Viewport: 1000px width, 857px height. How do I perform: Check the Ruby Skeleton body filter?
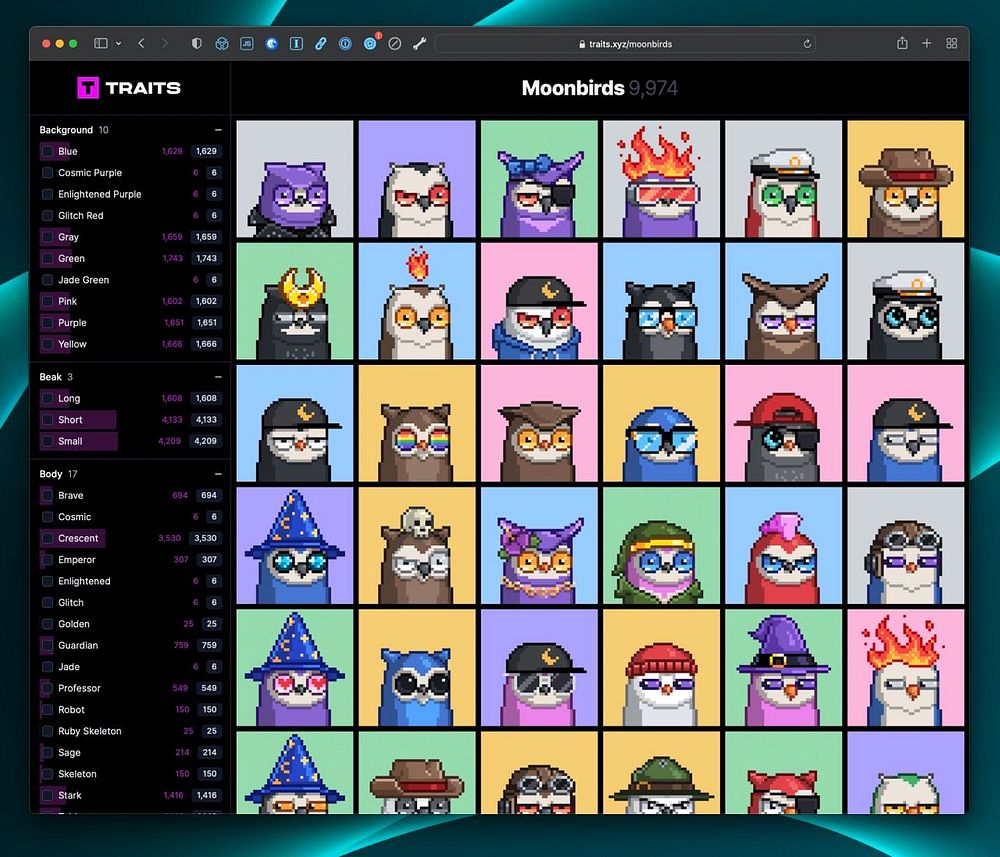[47, 731]
